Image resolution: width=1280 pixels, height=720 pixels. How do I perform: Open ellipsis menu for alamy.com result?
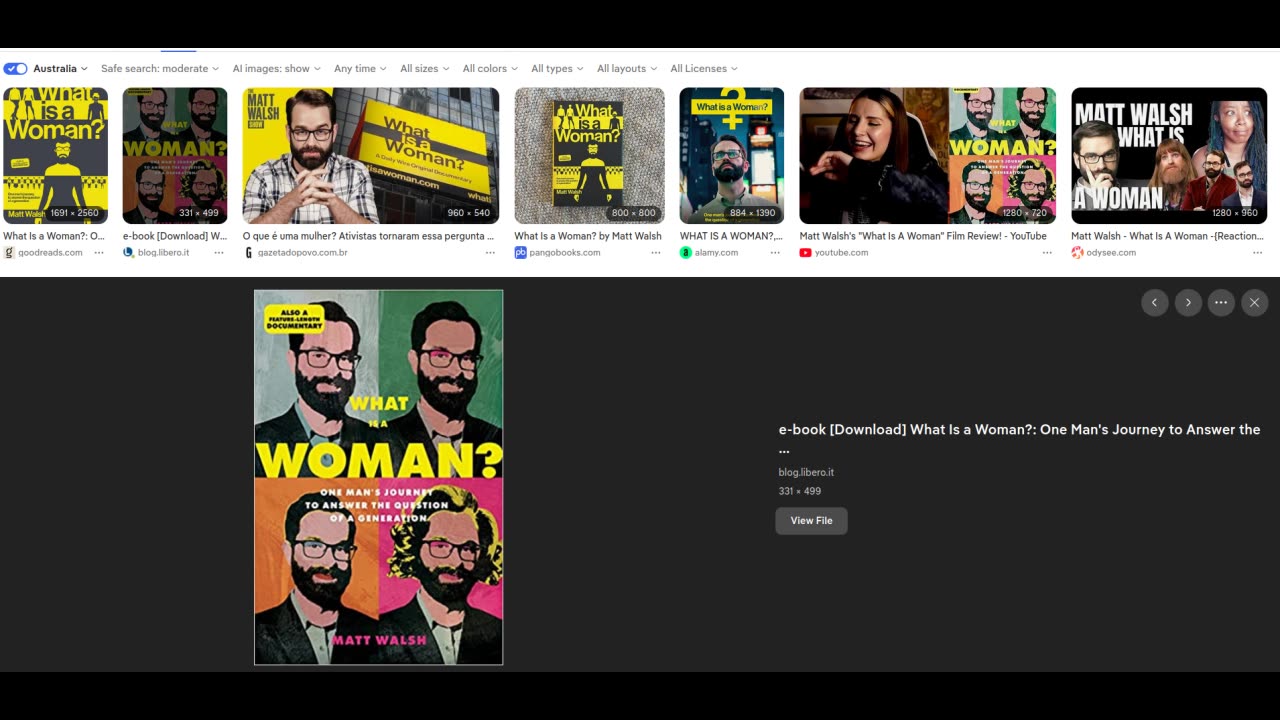point(775,253)
